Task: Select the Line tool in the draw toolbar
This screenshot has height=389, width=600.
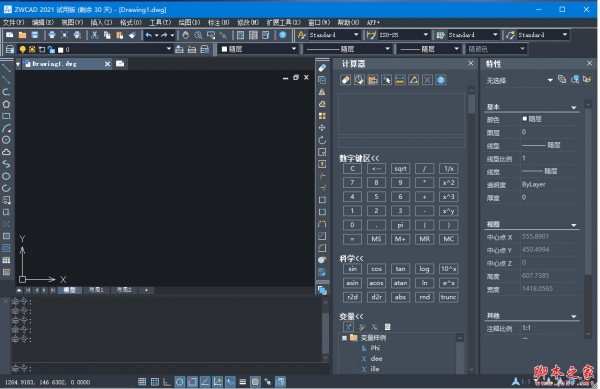Action: pyautogui.click(x=6, y=68)
